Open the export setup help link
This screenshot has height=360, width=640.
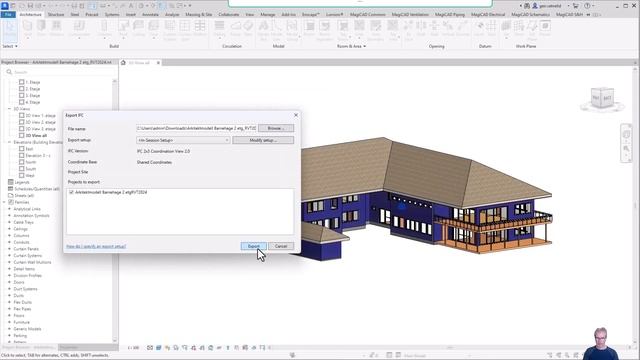tap(96, 247)
